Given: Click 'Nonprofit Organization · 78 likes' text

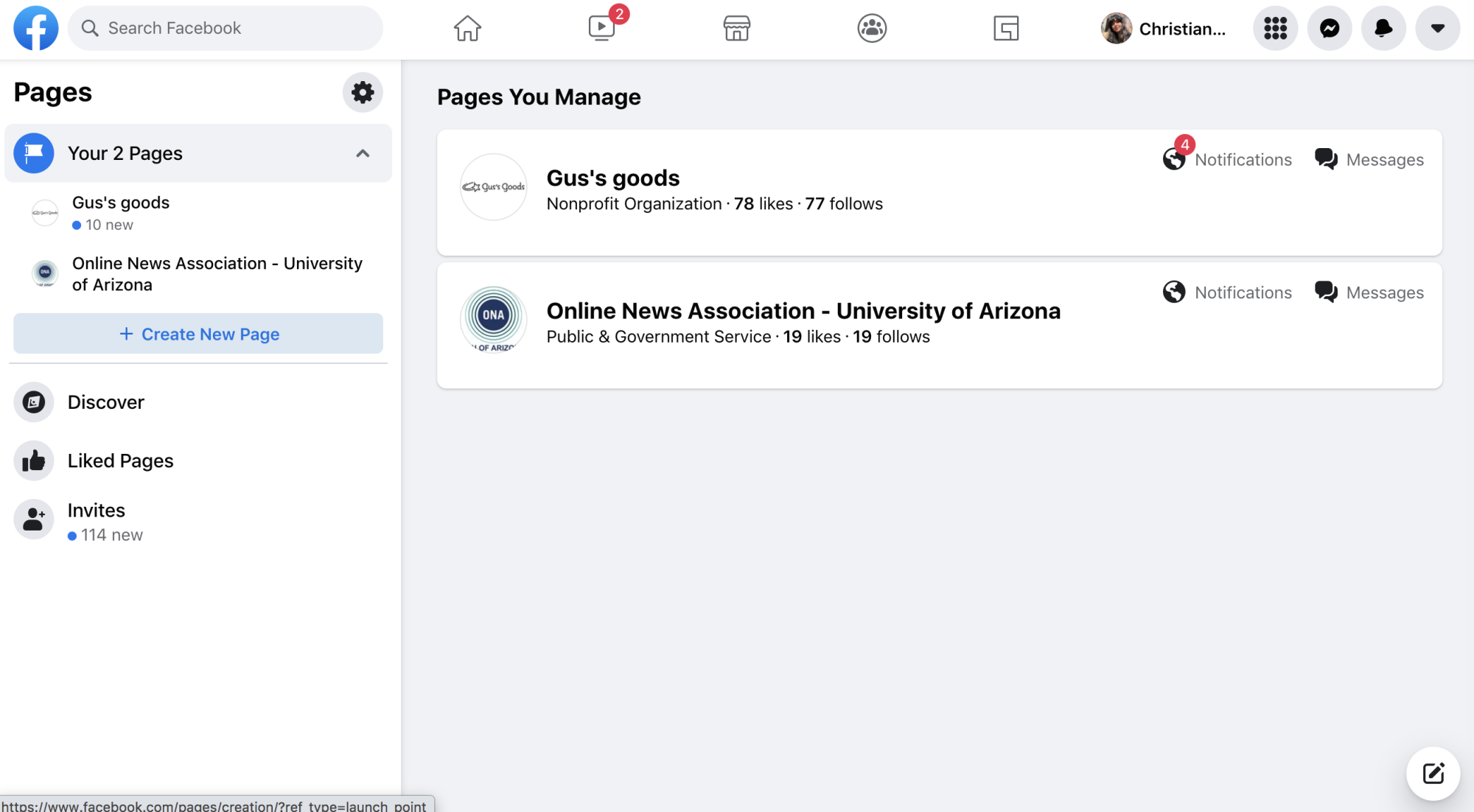Looking at the screenshot, I should [x=669, y=204].
